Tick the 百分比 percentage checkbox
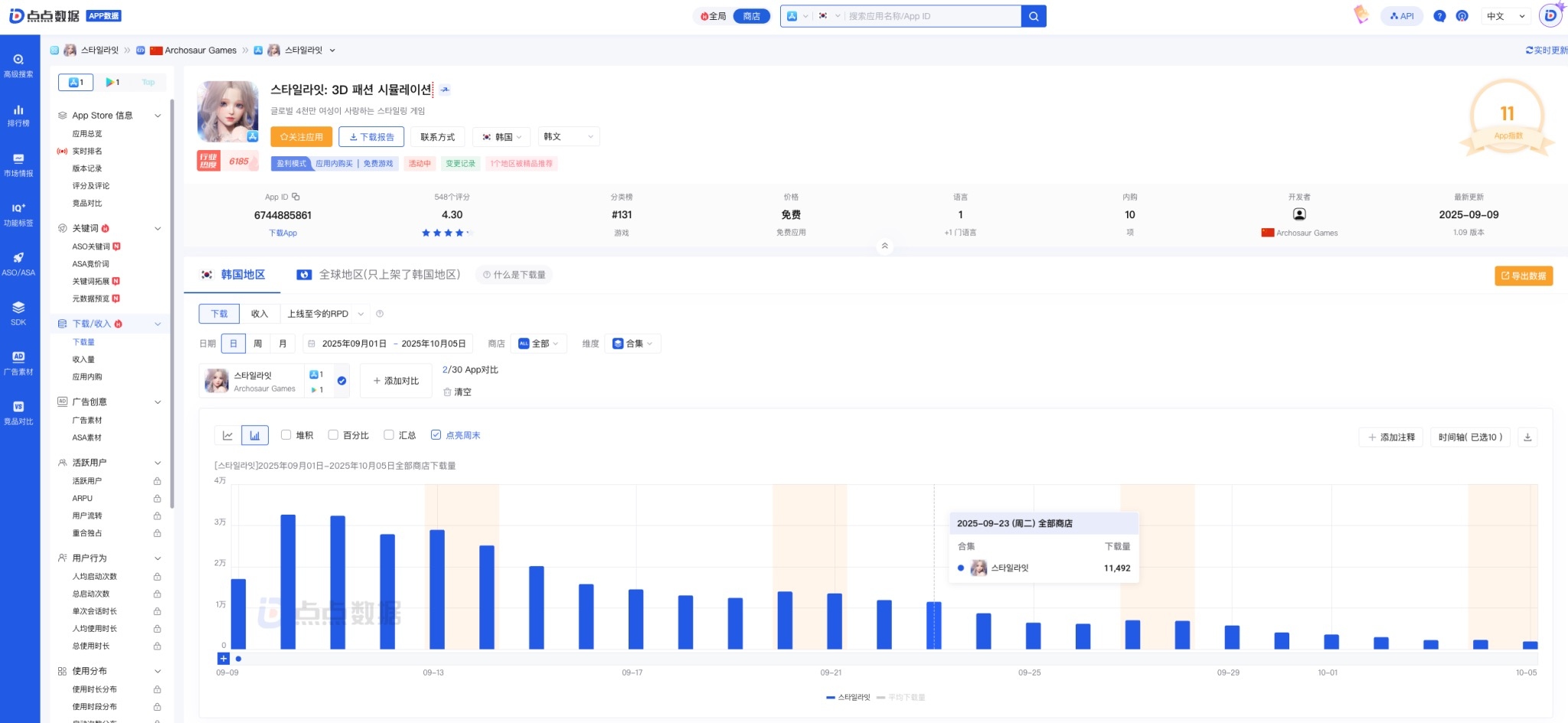1568x723 pixels. point(333,435)
